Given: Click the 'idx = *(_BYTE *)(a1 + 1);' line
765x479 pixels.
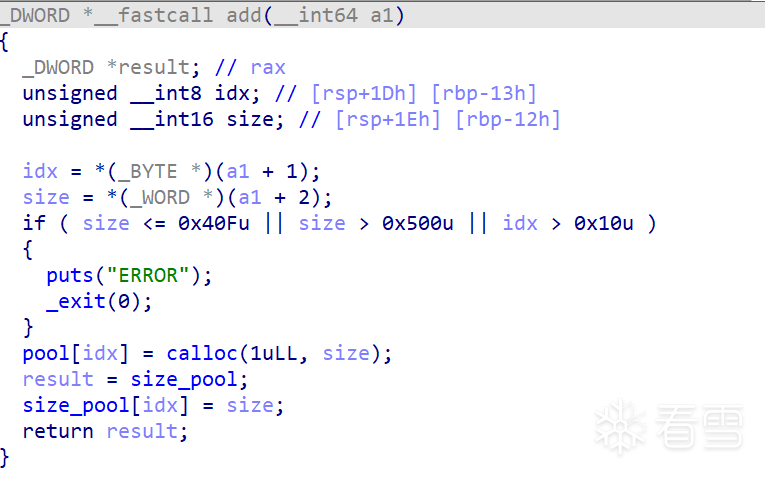Looking at the screenshot, I should 171,172.
